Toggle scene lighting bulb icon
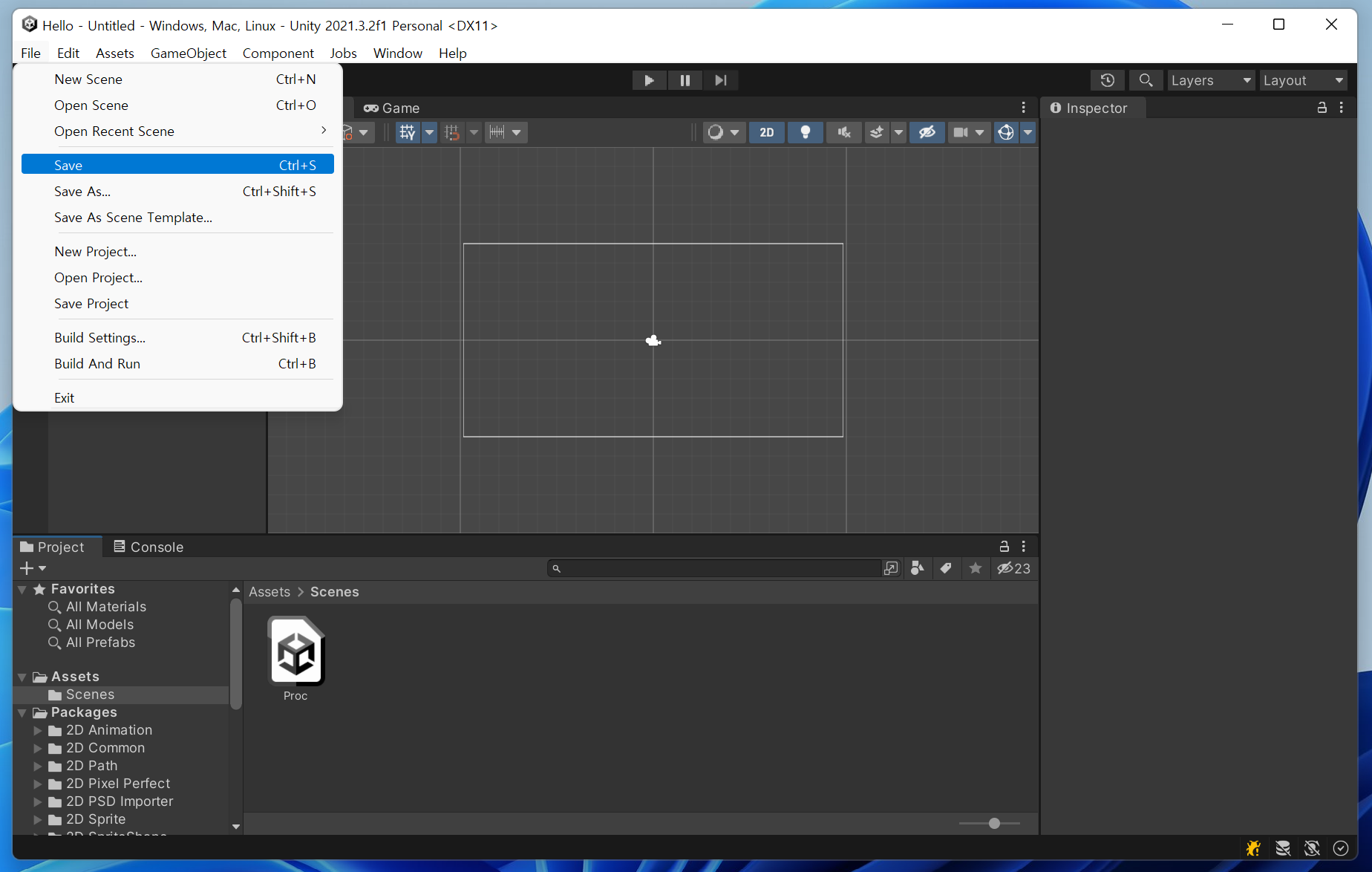This screenshot has height=872, width=1372. click(805, 132)
